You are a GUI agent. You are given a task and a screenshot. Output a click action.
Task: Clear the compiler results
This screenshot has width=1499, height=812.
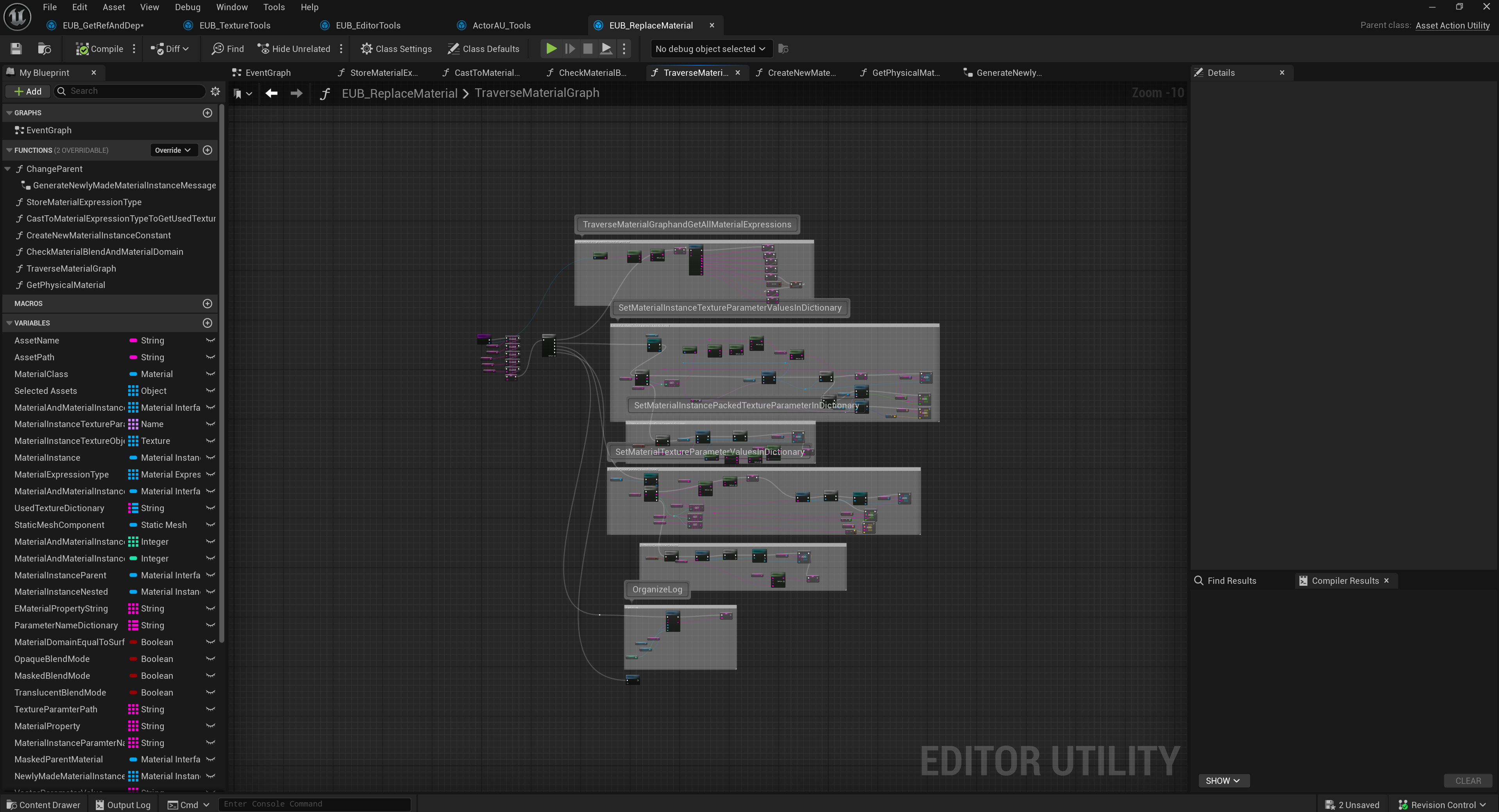1468,781
